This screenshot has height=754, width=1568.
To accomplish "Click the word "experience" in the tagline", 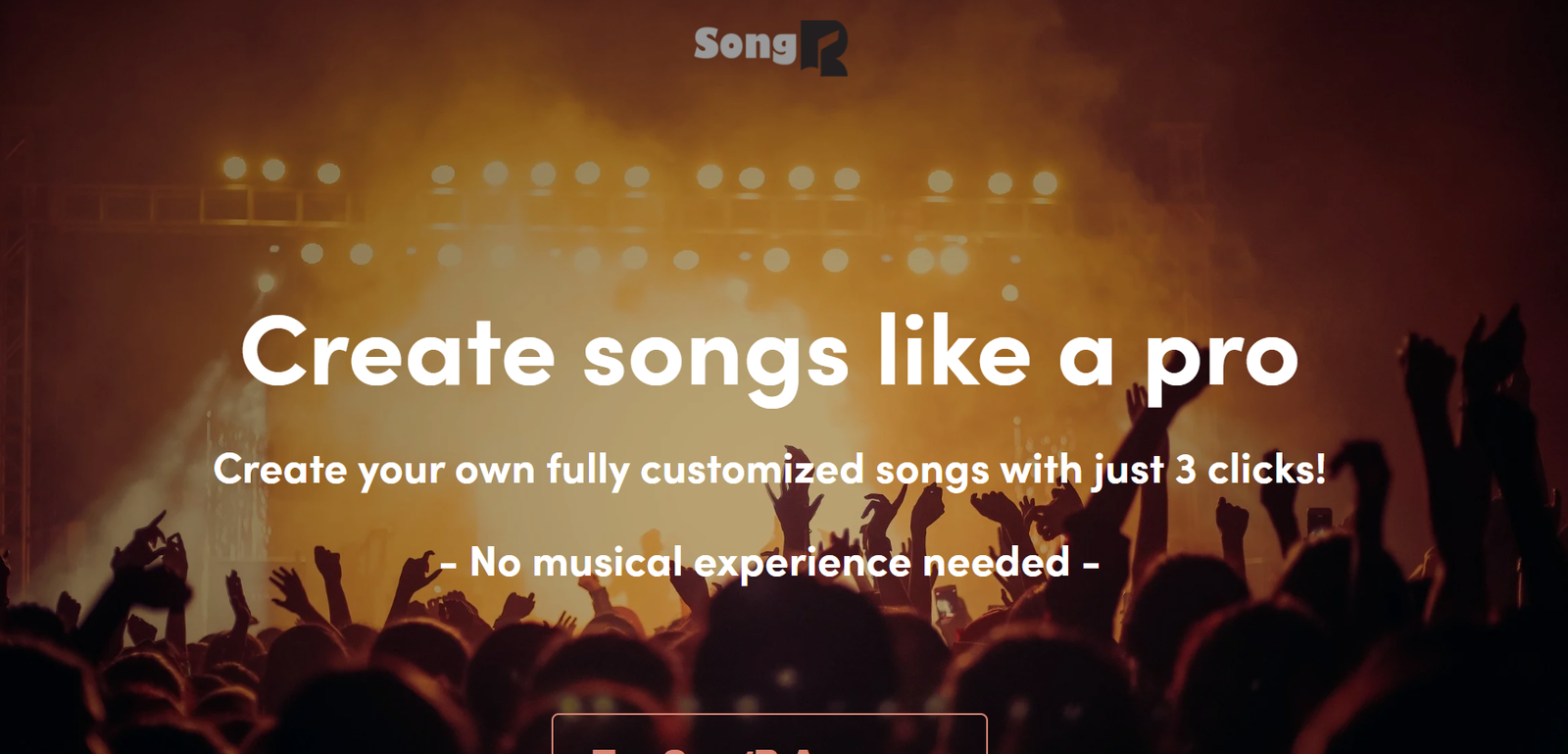I will (803, 564).
